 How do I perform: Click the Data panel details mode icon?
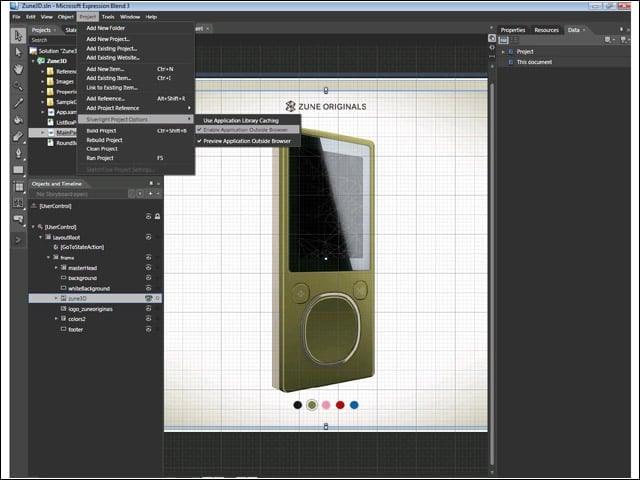(514, 40)
